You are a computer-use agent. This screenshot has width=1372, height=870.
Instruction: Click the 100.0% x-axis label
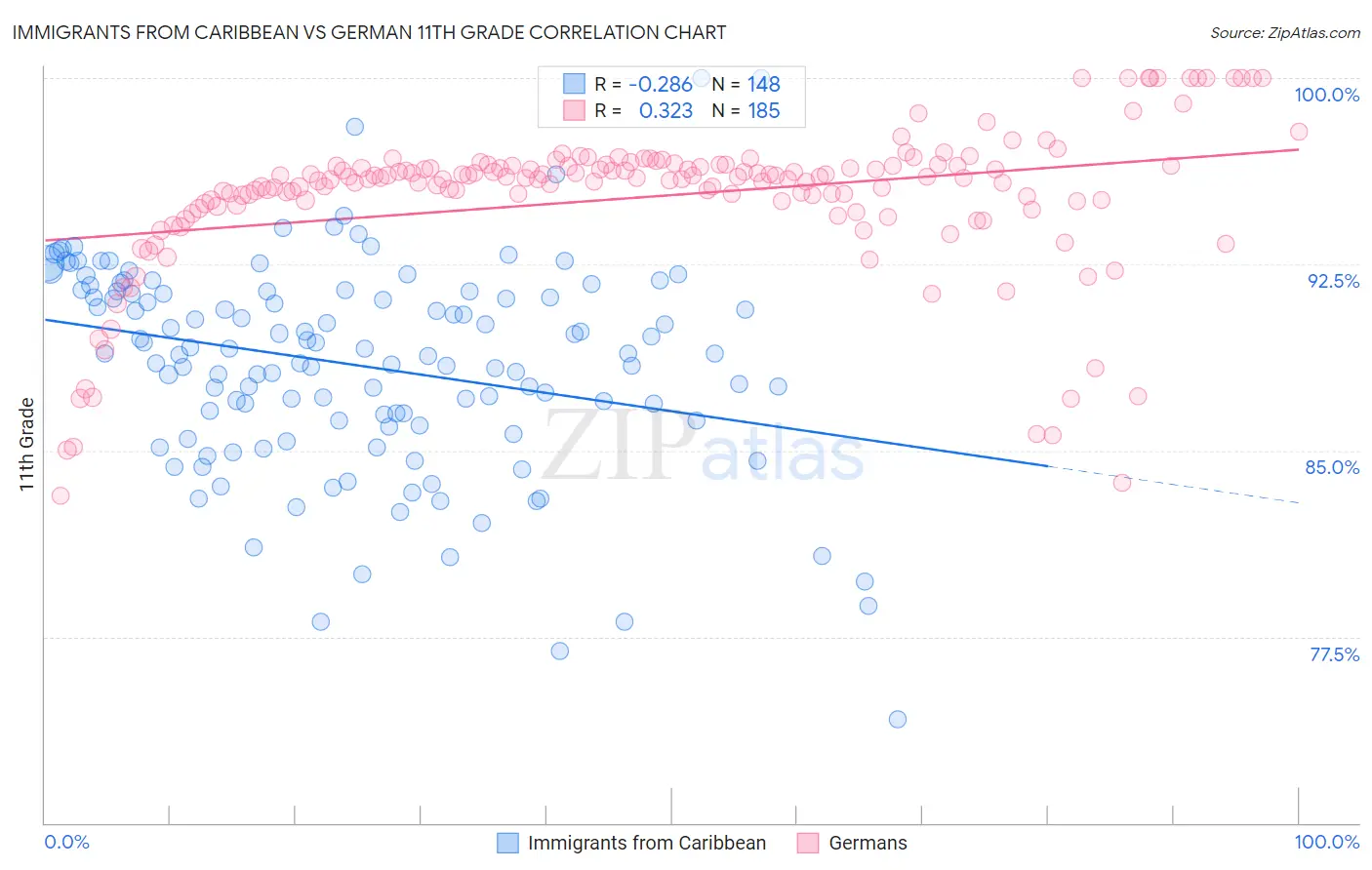point(1327,842)
